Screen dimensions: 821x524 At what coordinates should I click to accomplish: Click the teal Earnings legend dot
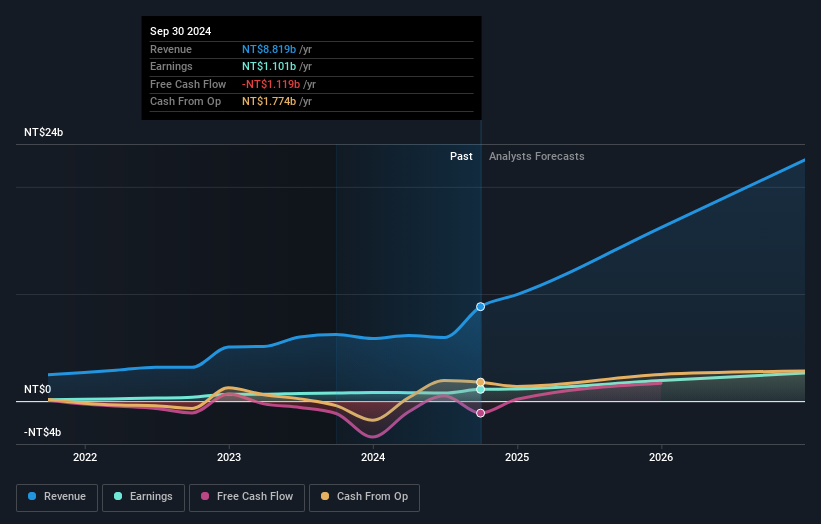(118, 496)
